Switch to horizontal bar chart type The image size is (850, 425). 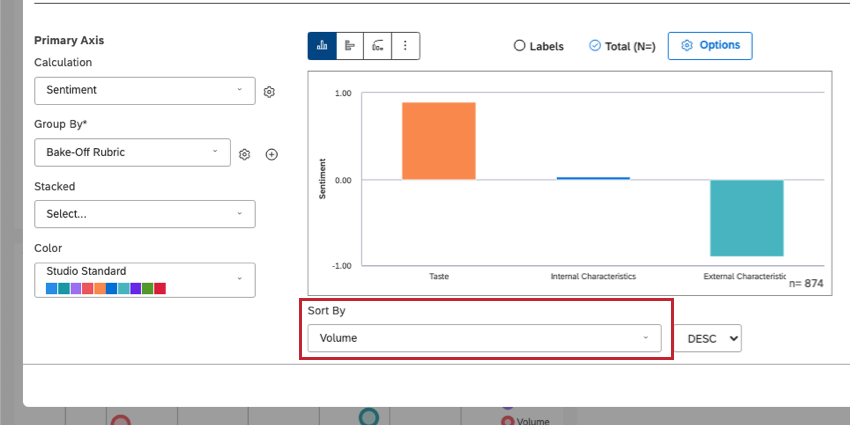[350, 46]
